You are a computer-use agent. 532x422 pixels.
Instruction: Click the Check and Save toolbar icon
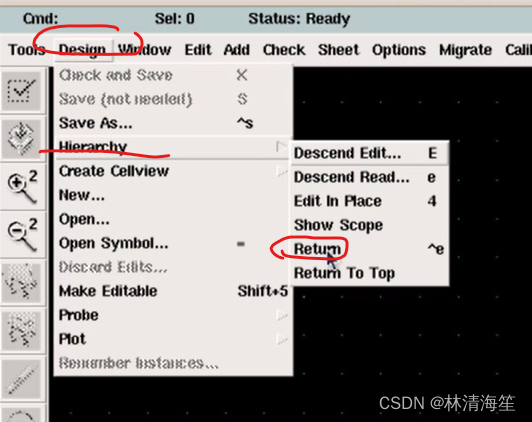click(x=22, y=90)
